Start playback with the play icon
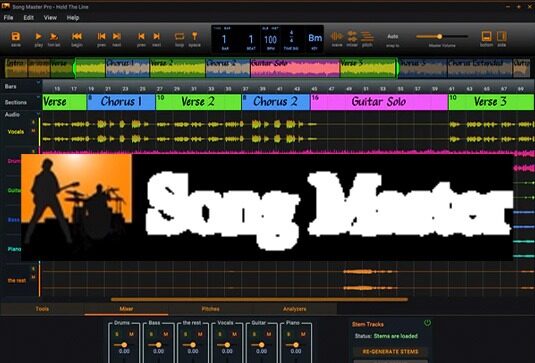 tap(39, 36)
